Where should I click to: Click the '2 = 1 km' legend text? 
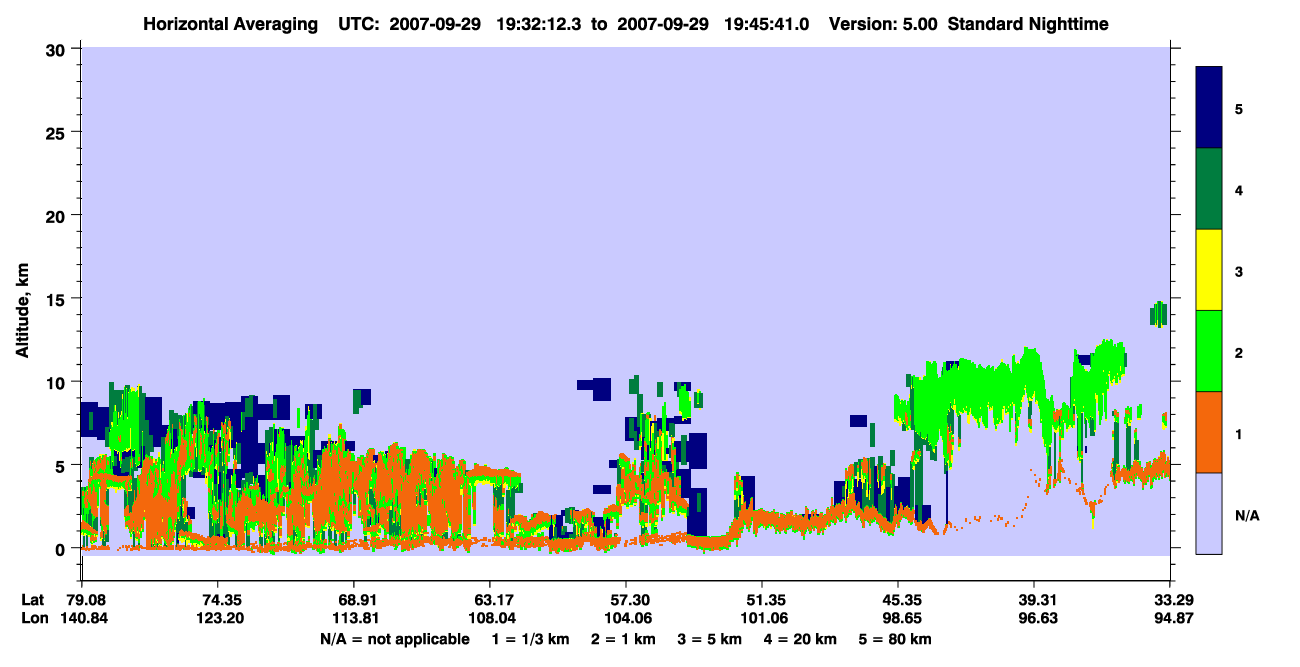[623, 638]
